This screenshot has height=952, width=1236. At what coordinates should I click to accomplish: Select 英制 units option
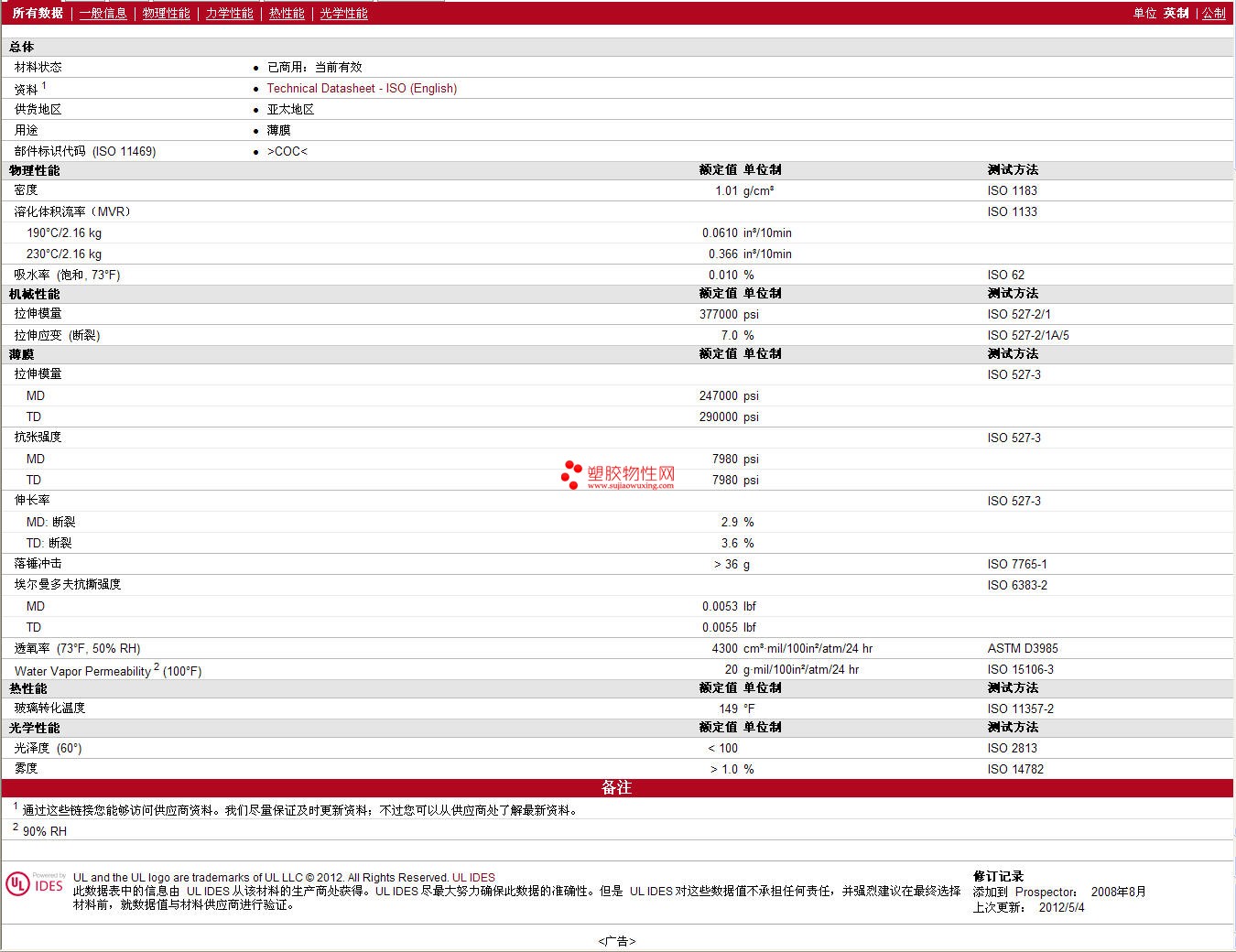pos(1176,13)
